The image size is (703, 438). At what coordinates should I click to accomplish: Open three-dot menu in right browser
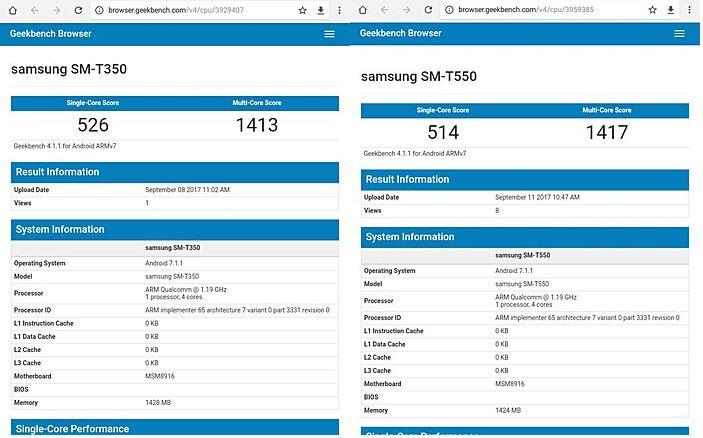click(x=690, y=10)
